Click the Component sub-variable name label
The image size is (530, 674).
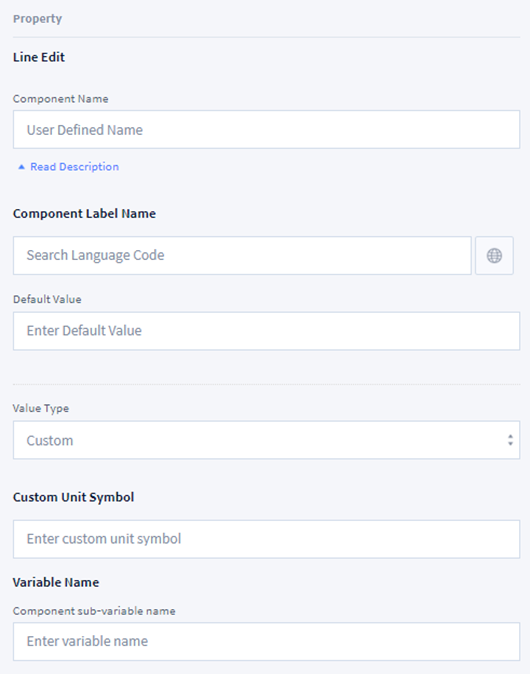click(94, 611)
